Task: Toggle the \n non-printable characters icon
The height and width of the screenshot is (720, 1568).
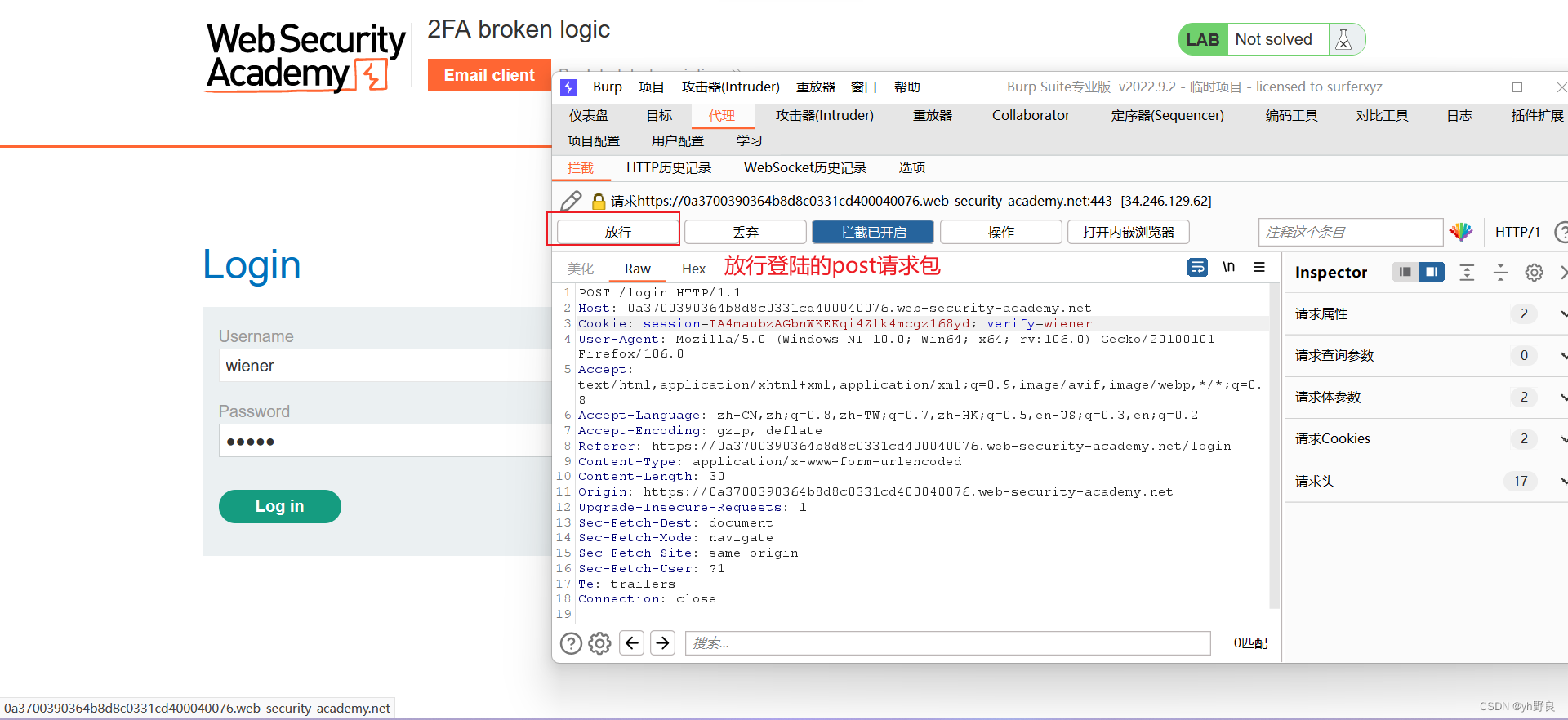Action: pos(1228,267)
